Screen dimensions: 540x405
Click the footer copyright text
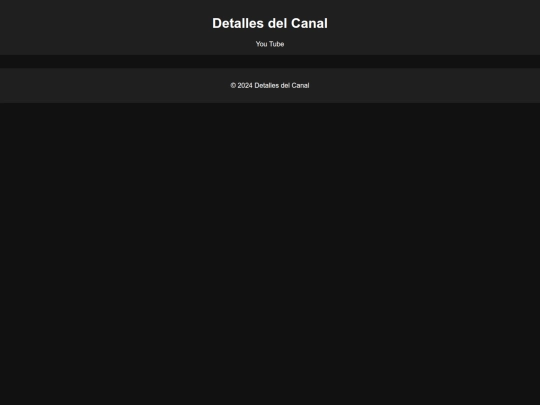pyautogui.click(x=270, y=85)
